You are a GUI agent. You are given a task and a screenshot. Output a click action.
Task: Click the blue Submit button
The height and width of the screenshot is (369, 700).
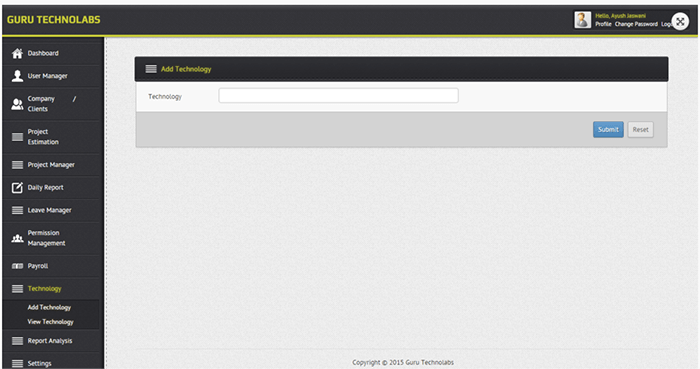(x=608, y=129)
